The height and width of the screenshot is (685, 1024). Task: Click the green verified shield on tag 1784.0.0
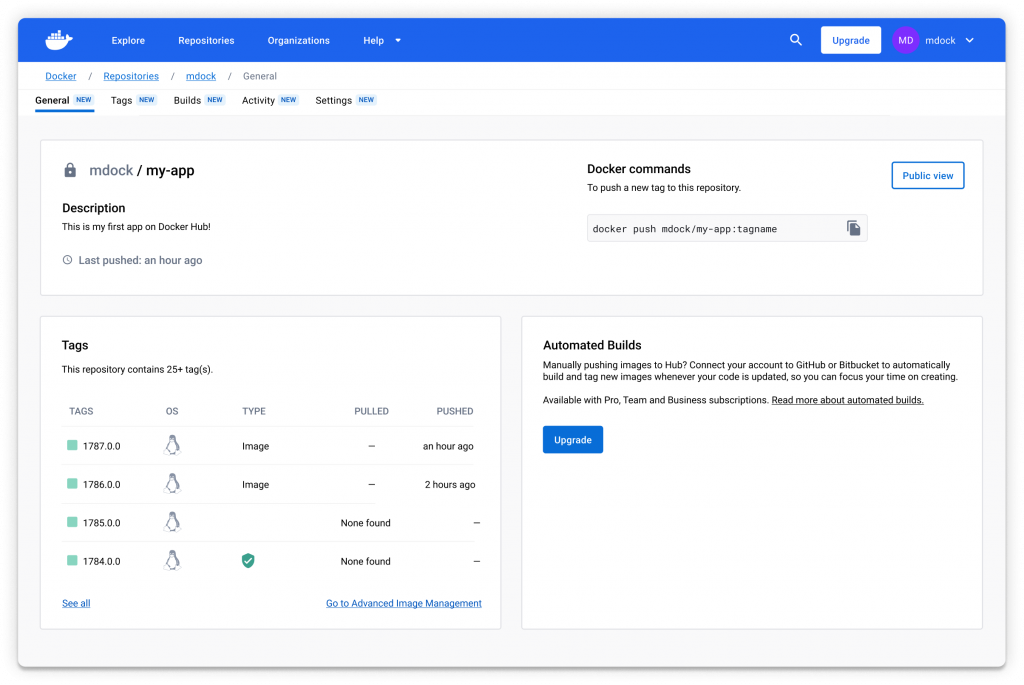tap(248, 561)
